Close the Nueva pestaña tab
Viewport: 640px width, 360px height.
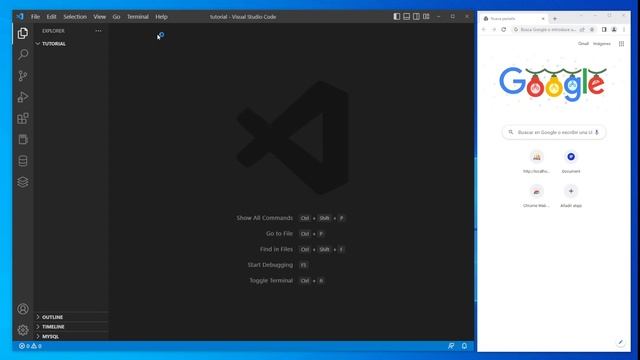click(x=543, y=19)
